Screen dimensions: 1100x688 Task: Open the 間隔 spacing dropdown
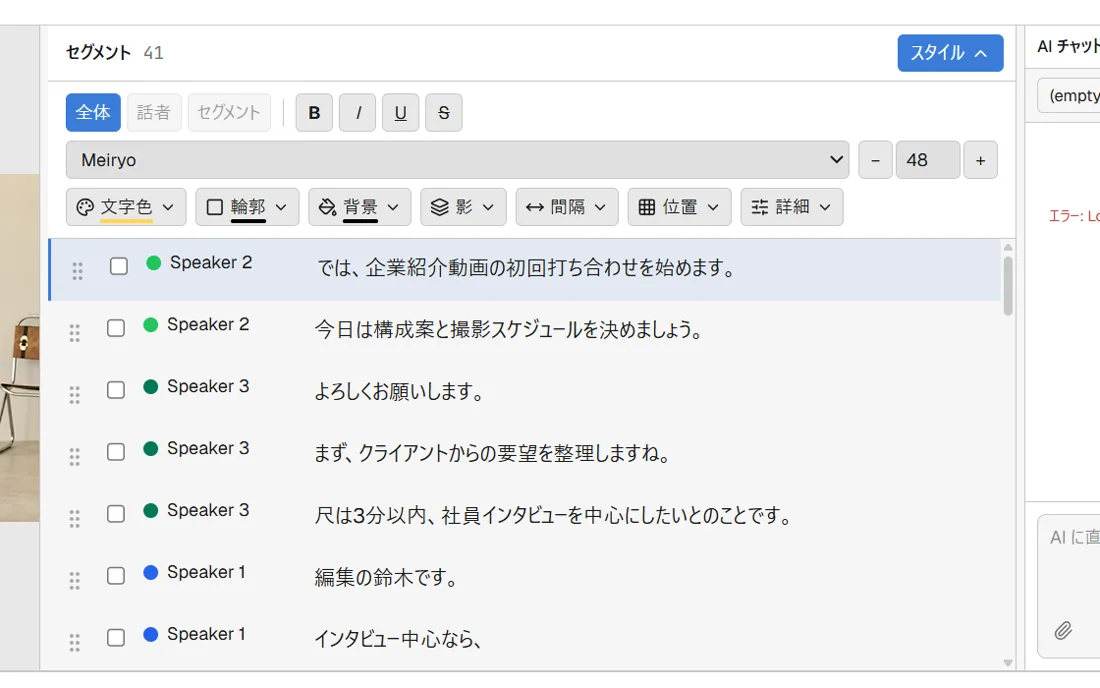point(567,207)
